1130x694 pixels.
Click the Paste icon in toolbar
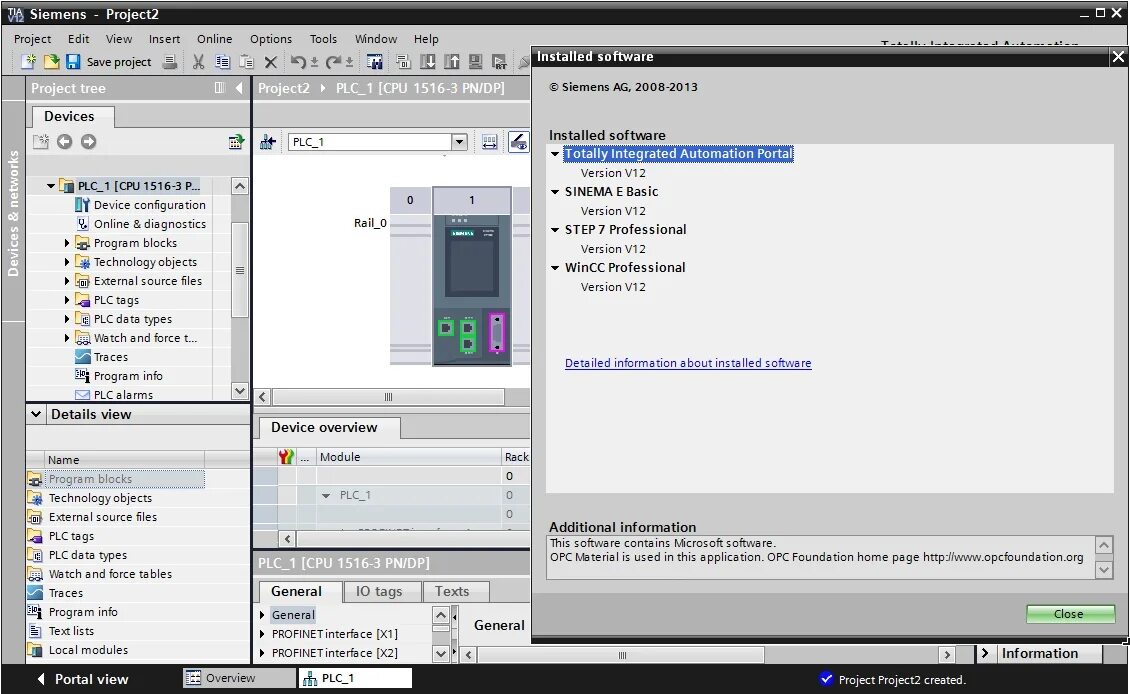tap(246, 62)
